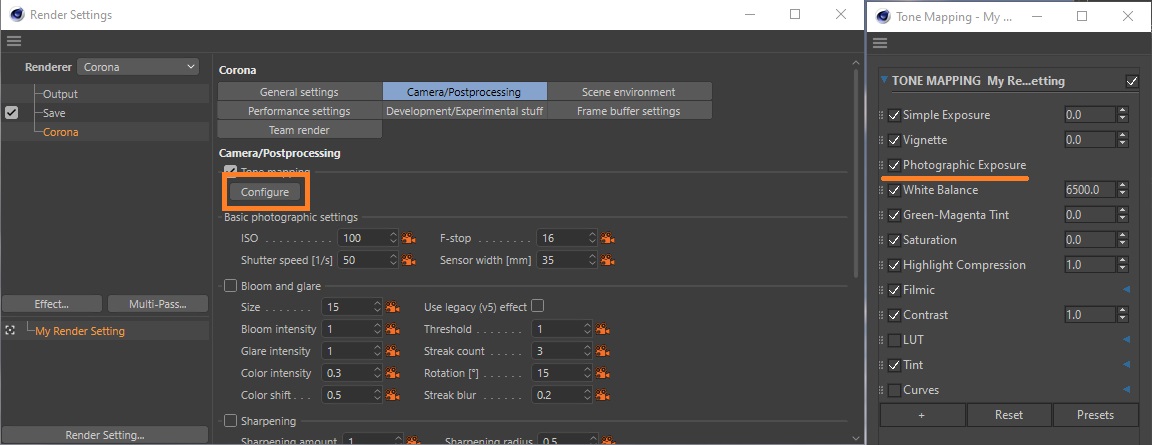Enable the Sharpening checkbox
Image resolution: width=1152 pixels, height=445 pixels.
(230, 421)
